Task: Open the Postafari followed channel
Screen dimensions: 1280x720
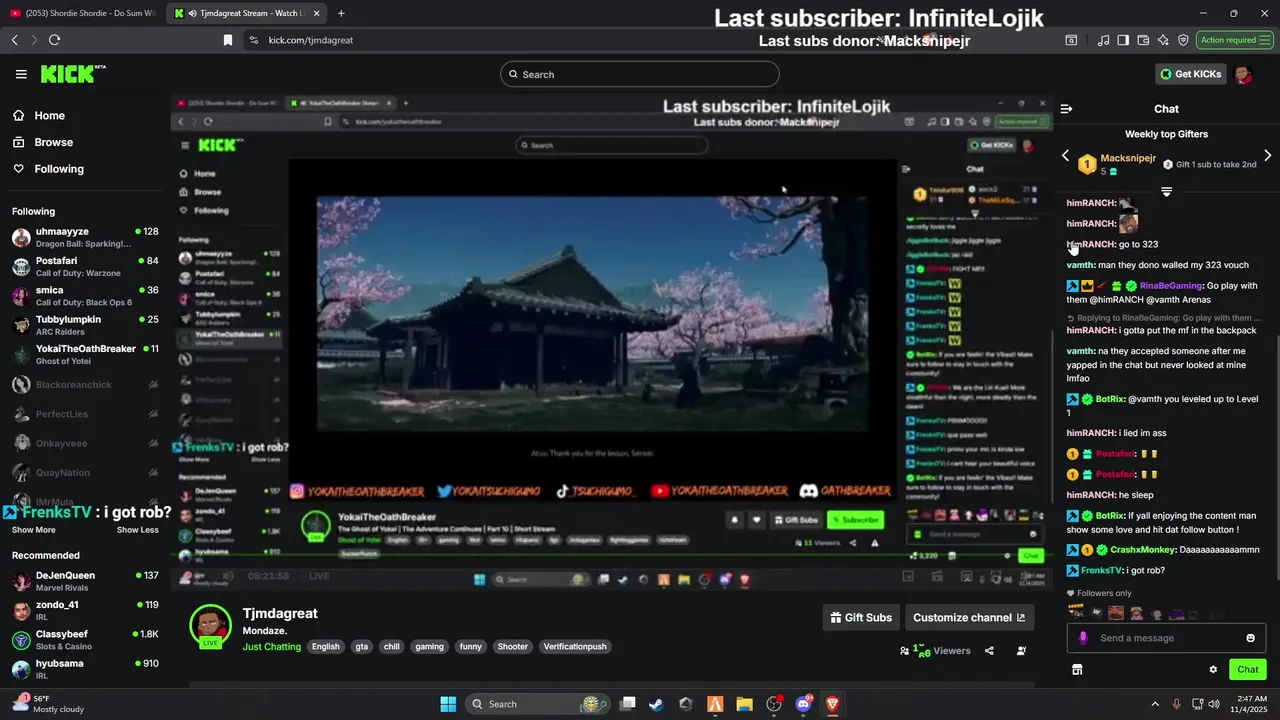Action: 85,266
